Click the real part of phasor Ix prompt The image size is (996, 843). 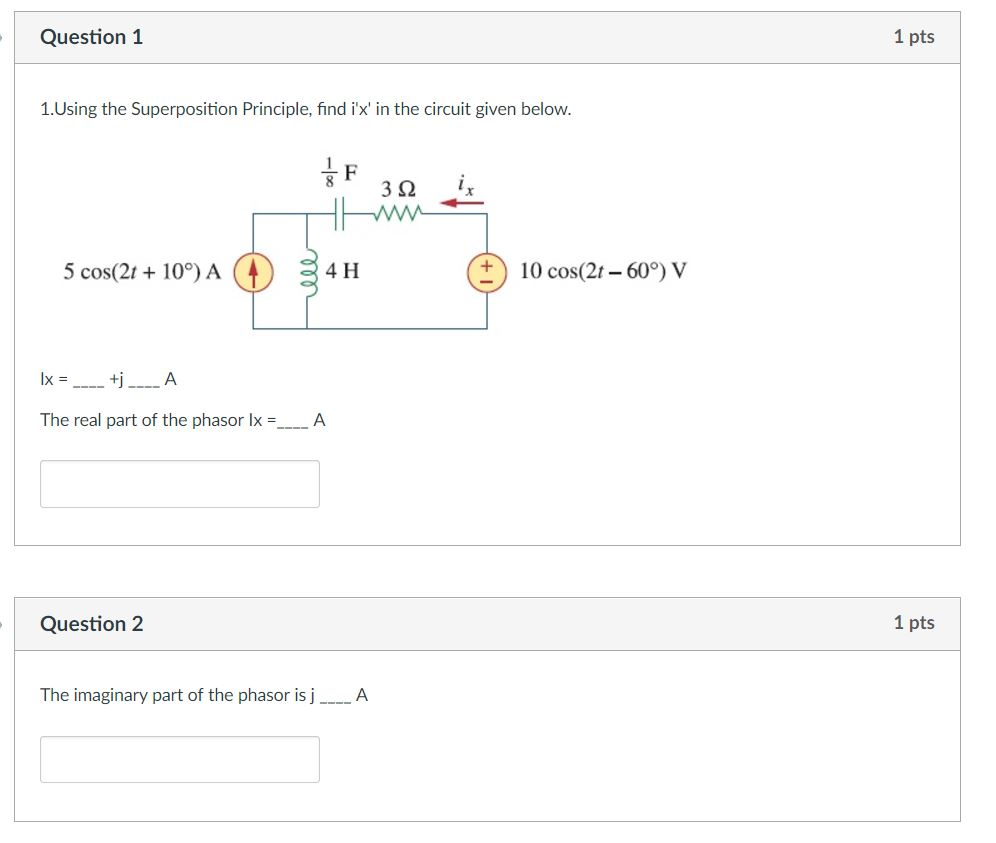tap(183, 419)
